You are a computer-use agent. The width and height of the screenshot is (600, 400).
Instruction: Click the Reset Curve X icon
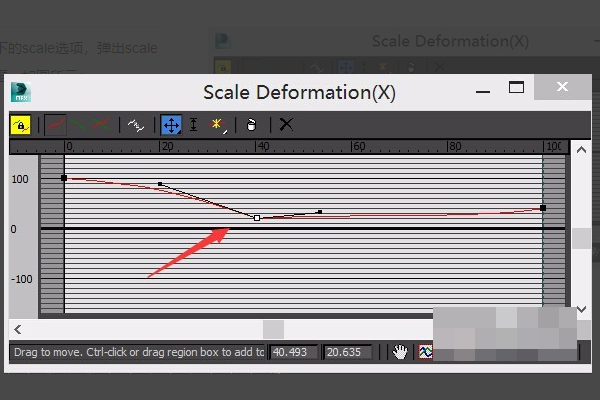tap(286, 124)
